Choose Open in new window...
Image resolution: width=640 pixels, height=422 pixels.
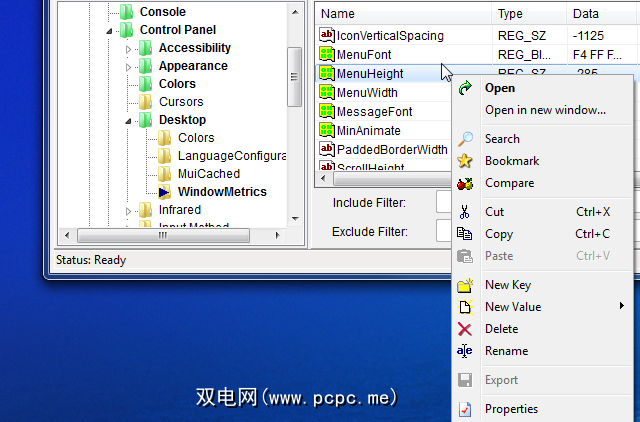(542, 110)
